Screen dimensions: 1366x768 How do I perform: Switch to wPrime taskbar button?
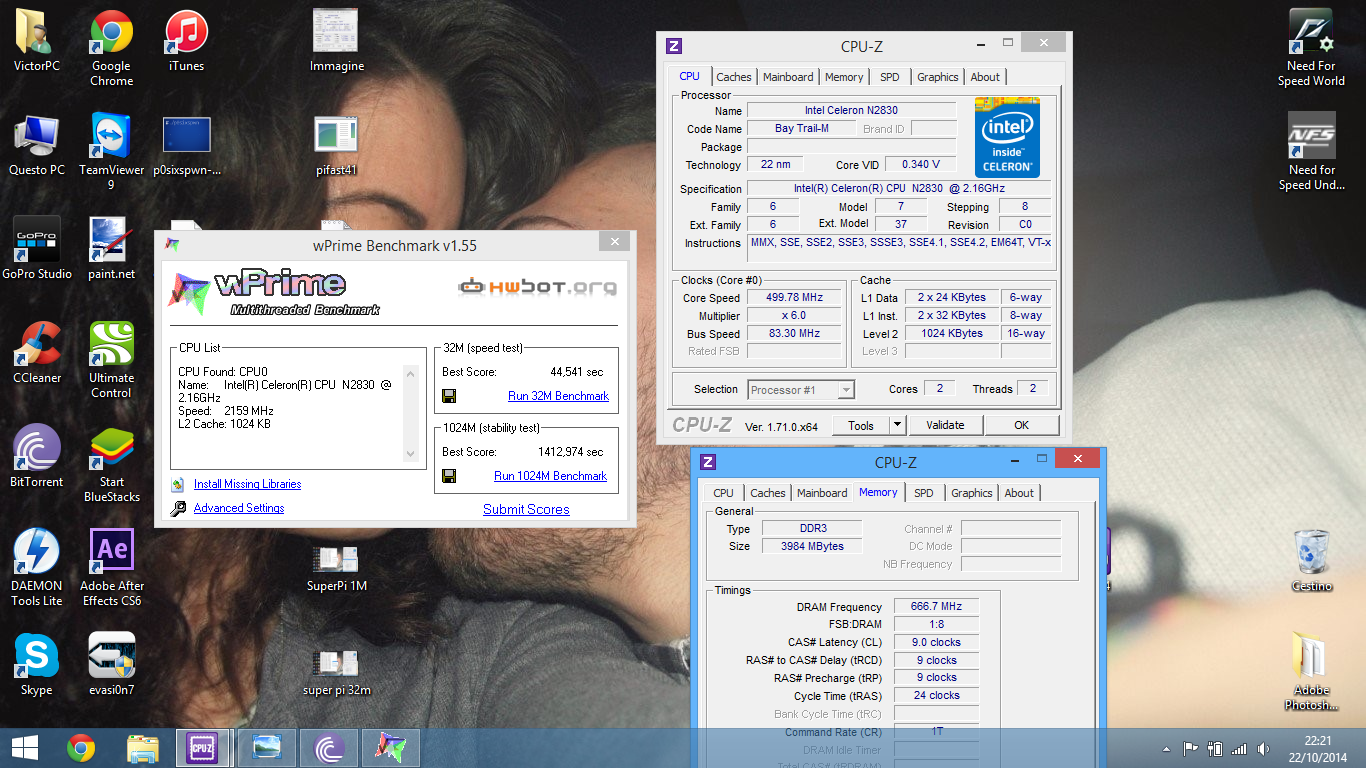[390, 748]
